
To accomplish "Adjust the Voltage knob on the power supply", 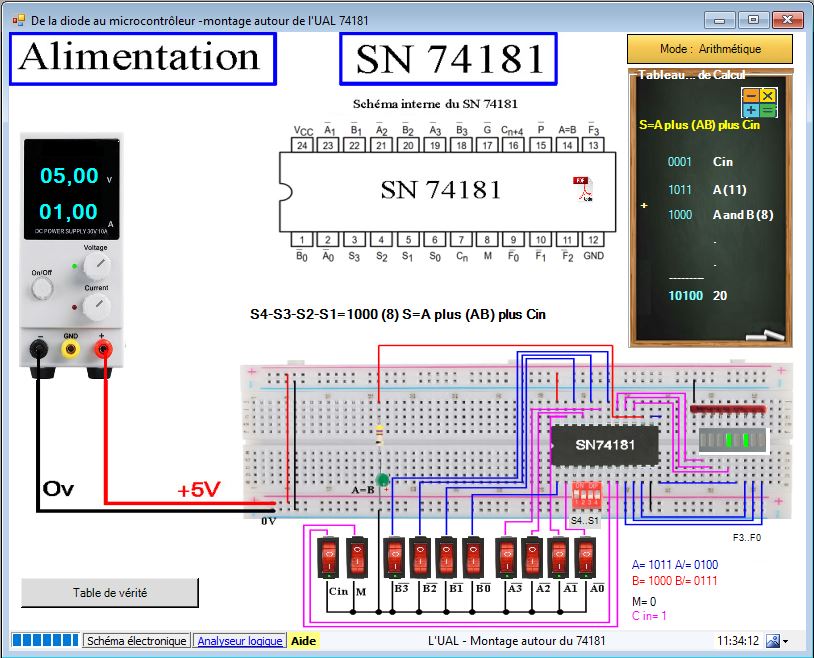I will (97, 266).
